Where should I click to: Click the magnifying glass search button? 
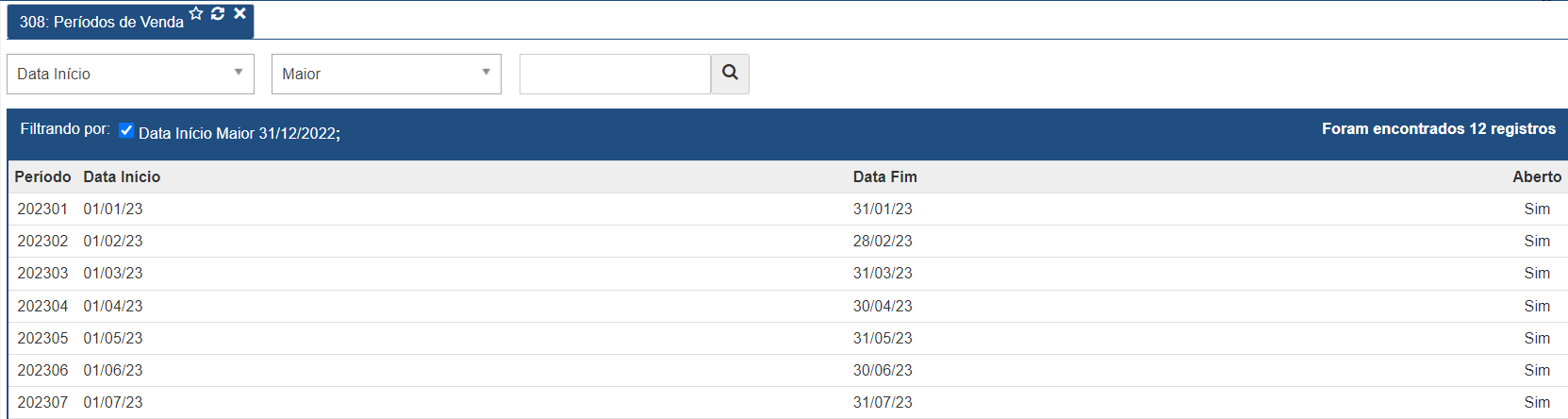pyautogui.click(x=730, y=74)
